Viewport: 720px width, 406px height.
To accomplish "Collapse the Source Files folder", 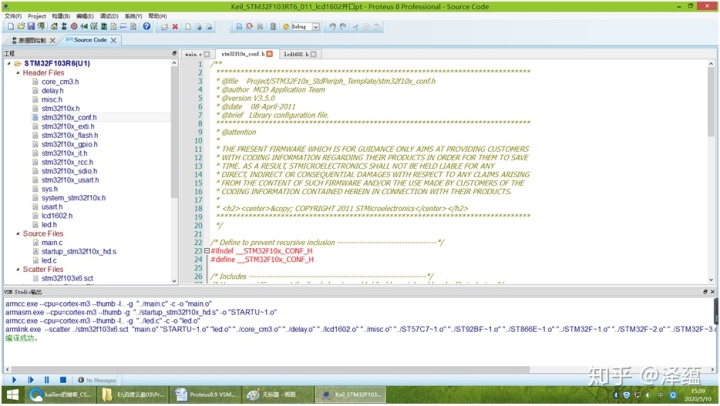I will pyautogui.click(x=18, y=233).
